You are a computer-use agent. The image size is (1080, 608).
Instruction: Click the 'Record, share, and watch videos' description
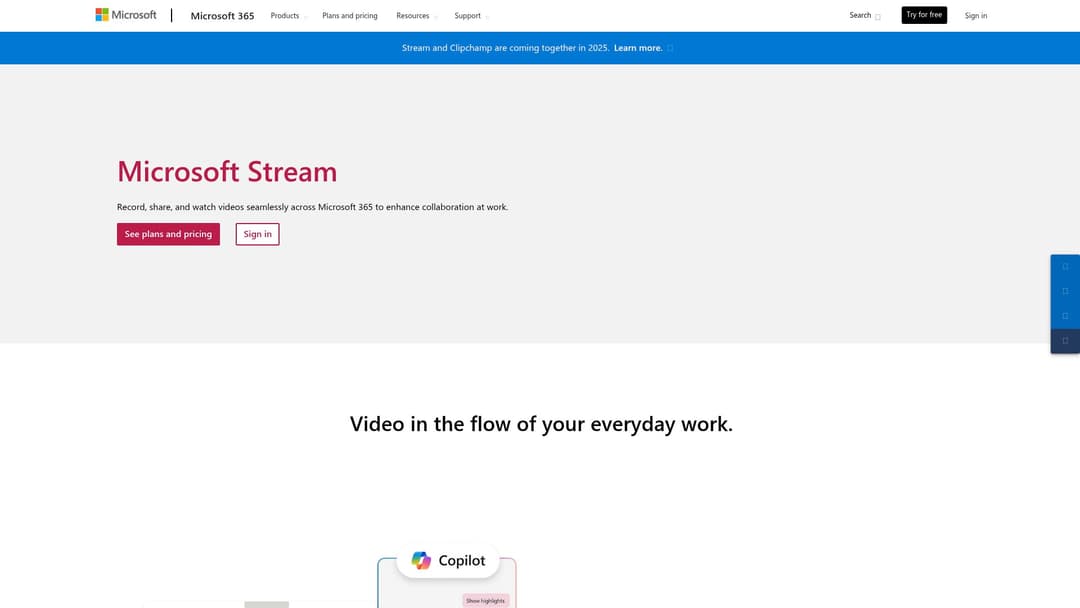(x=312, y=207)
